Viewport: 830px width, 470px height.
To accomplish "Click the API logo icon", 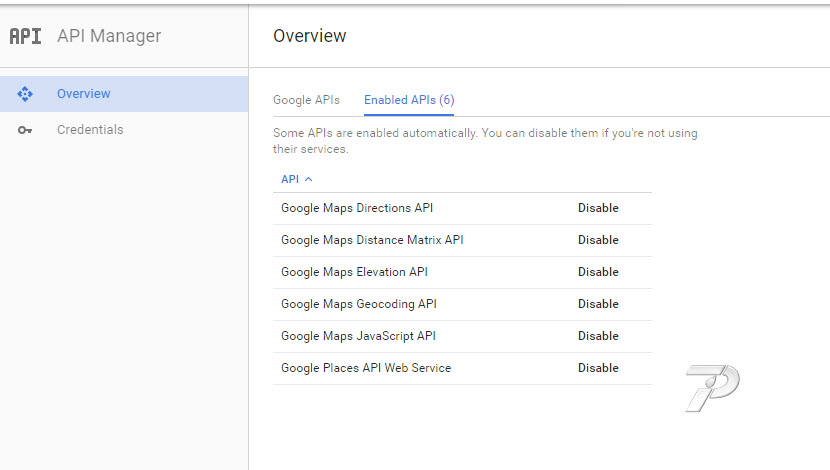I will click(25, 36).
